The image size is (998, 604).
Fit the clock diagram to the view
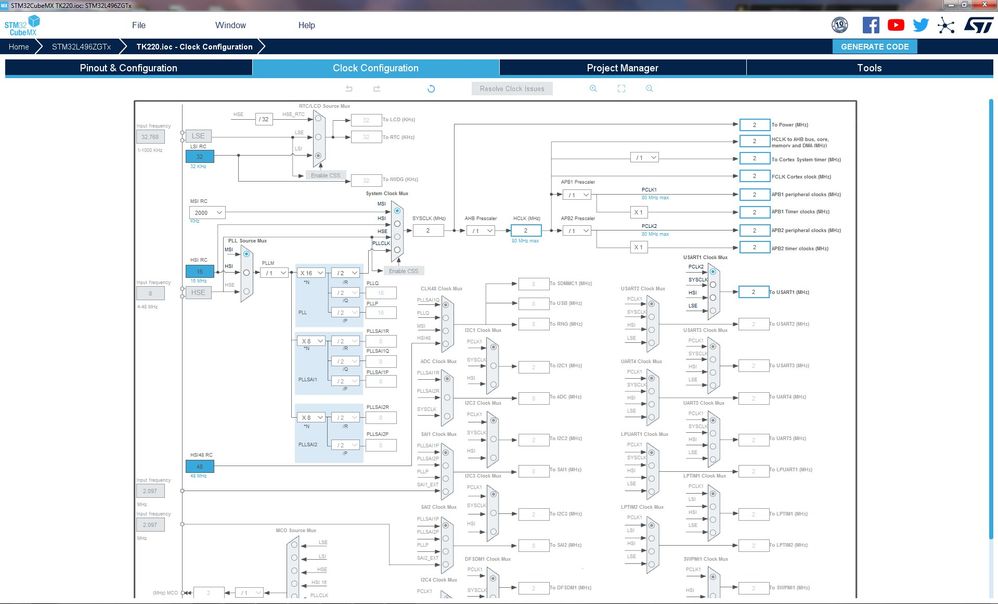tap(621, 88)
